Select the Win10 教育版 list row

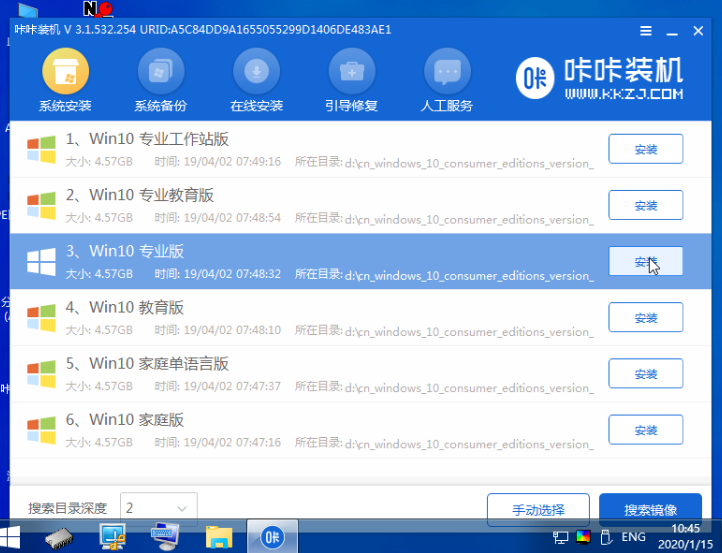tap(300, 318)
